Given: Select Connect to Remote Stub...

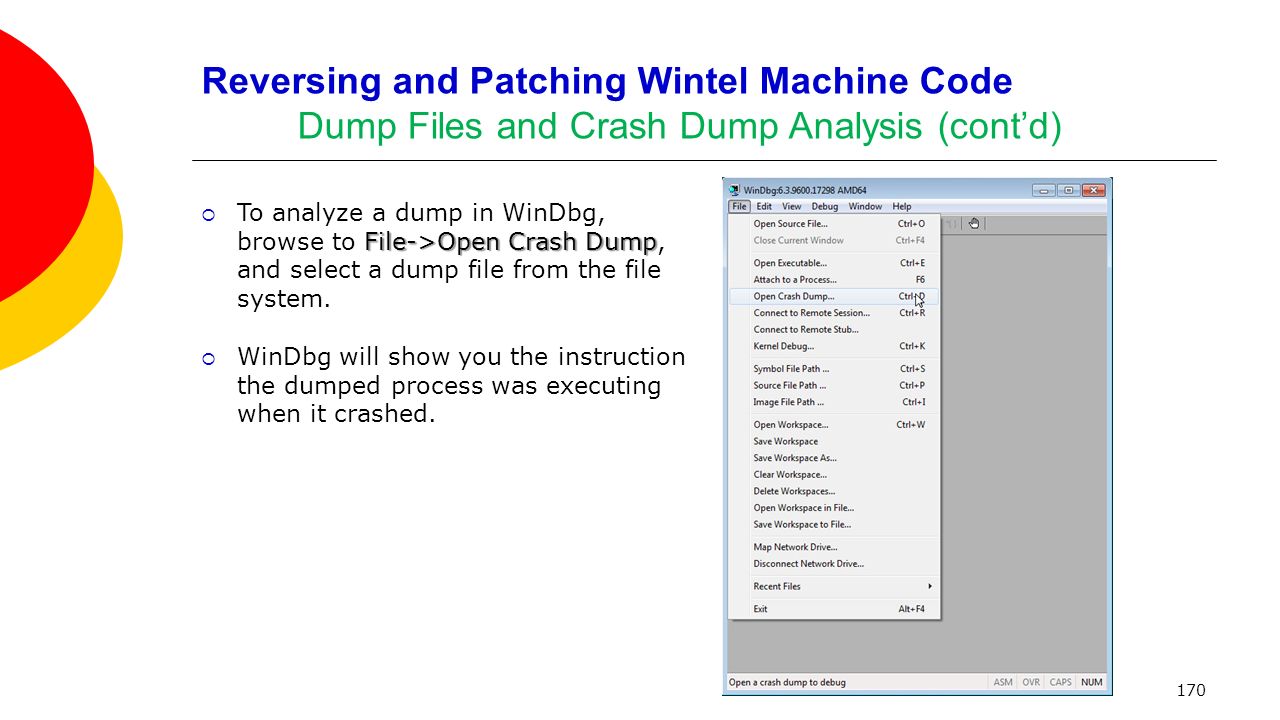Looking at the screenshot, I should click(835, 329).
